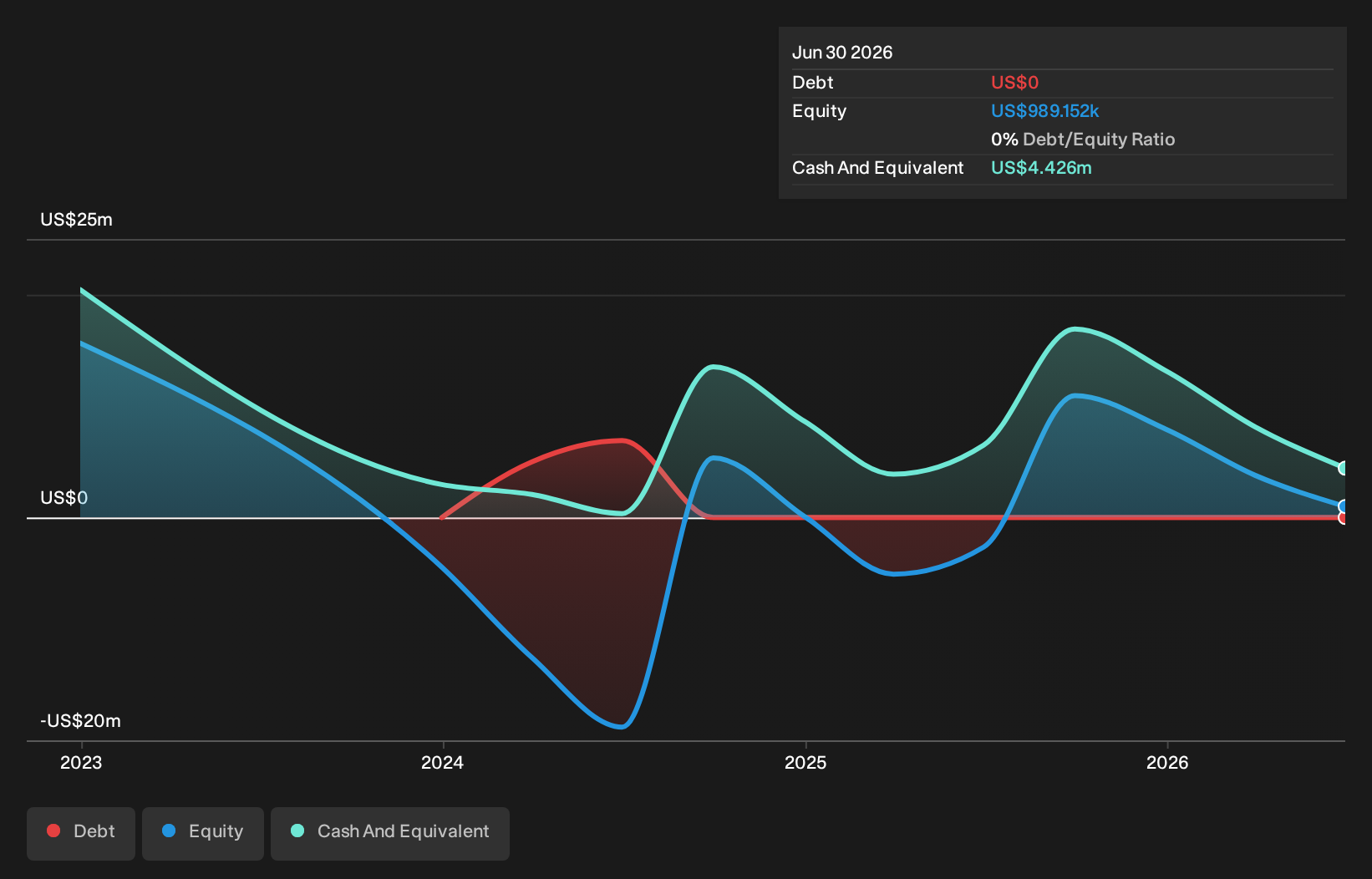Viewport: 1372px width, 879px height.
Task: Click the 2023 x-axis label
Action: [81, 762]
